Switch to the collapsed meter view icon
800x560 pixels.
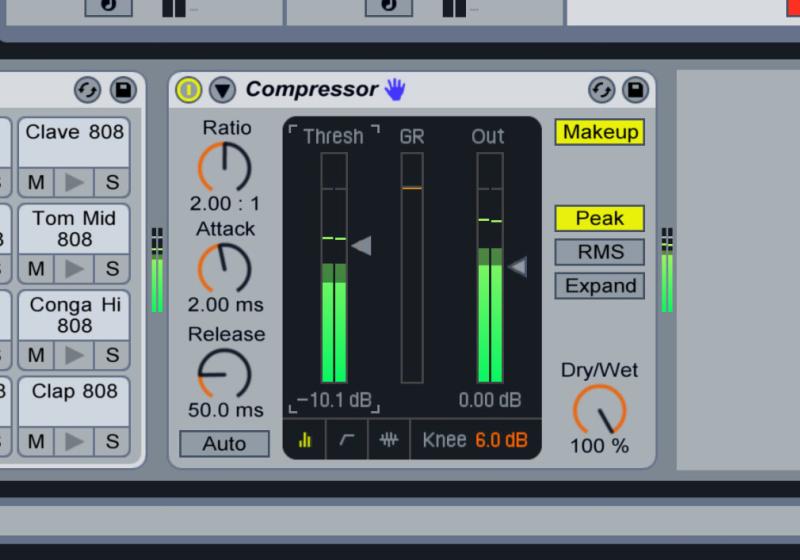click(305, 440)
